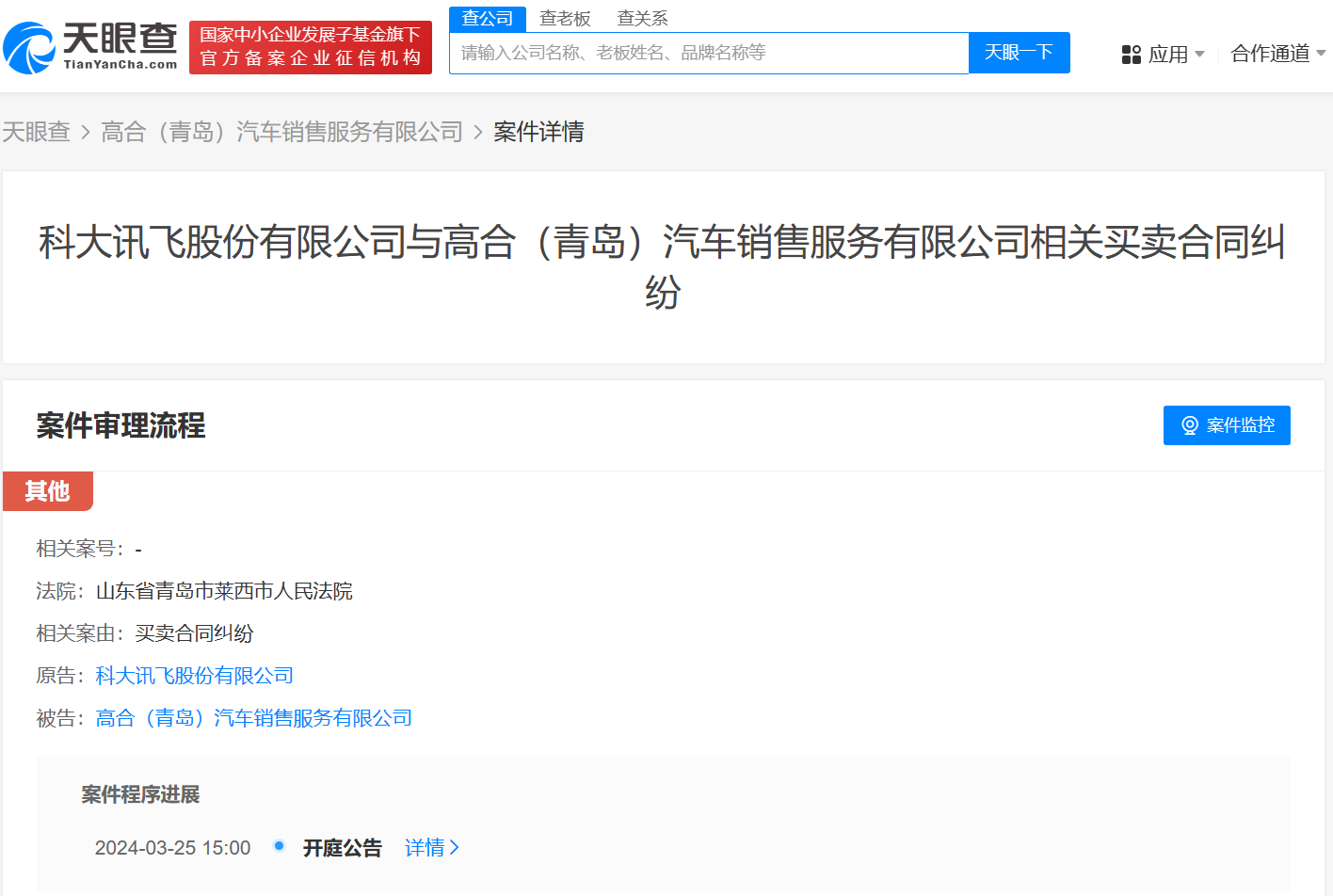Click the blue timeline dot for 开庭公告
This screenshot has width=1333, height=896.
coord(279,846)
